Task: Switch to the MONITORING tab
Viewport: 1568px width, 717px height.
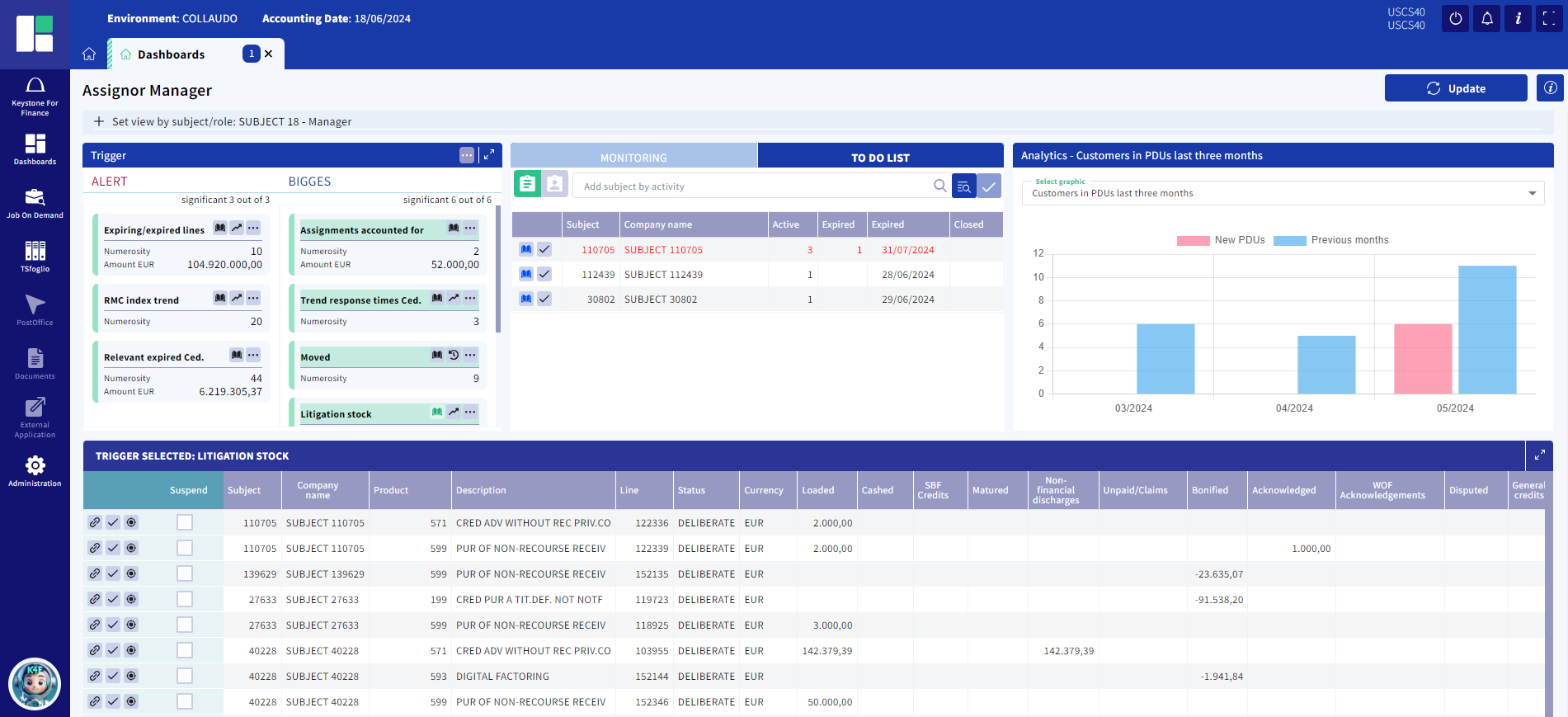Action: (x=633, y=157)
